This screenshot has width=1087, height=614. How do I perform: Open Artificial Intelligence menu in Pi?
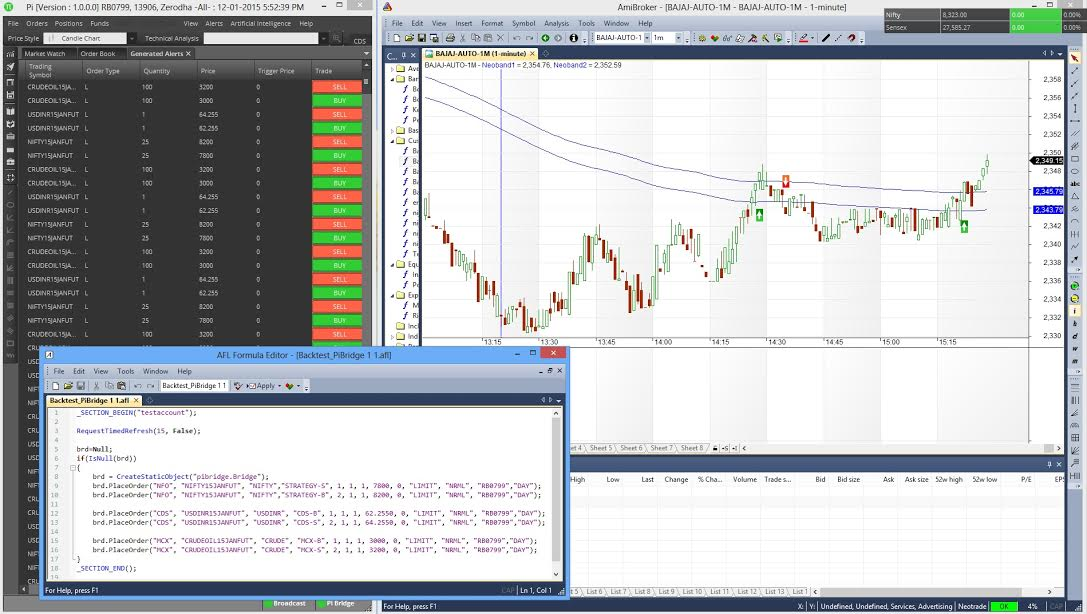tap(261, 24)
